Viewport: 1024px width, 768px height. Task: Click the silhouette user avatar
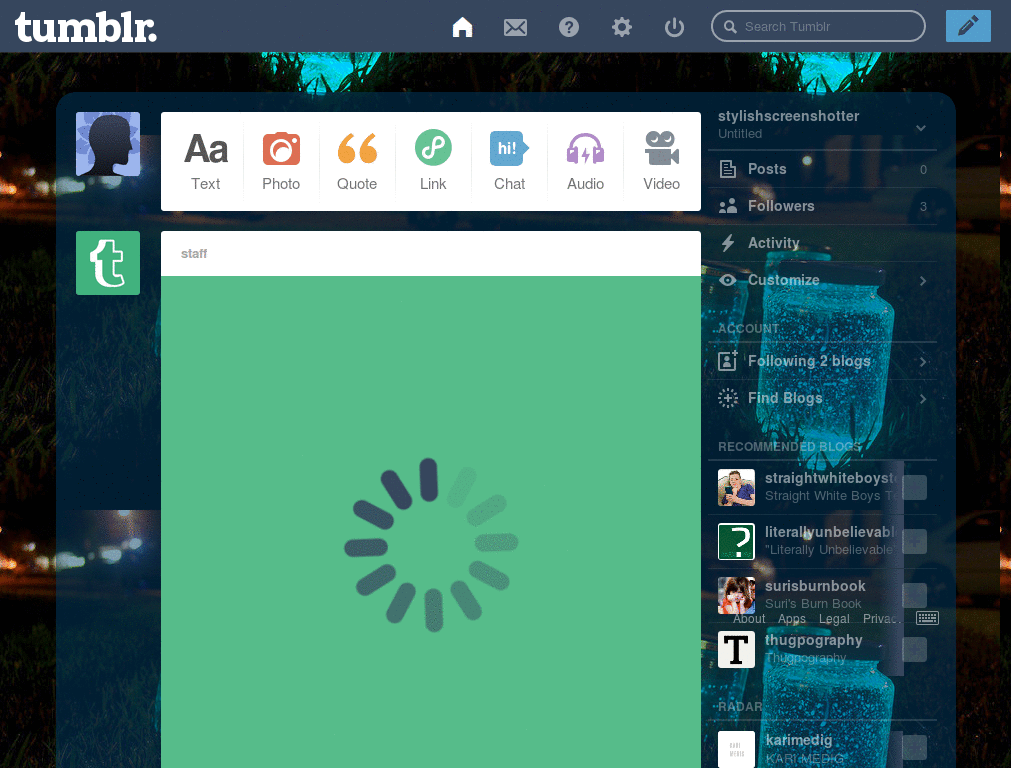[x=108, y=144]
